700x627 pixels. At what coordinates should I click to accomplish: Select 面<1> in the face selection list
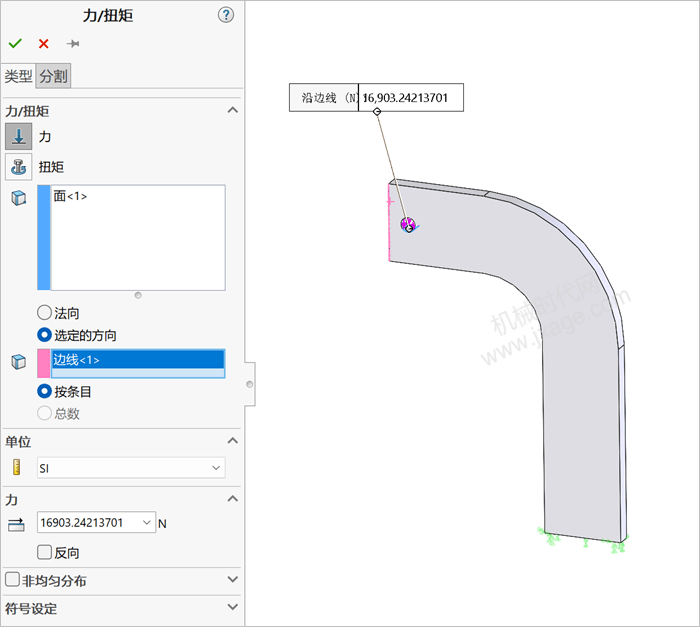click(x=70, y=196)
